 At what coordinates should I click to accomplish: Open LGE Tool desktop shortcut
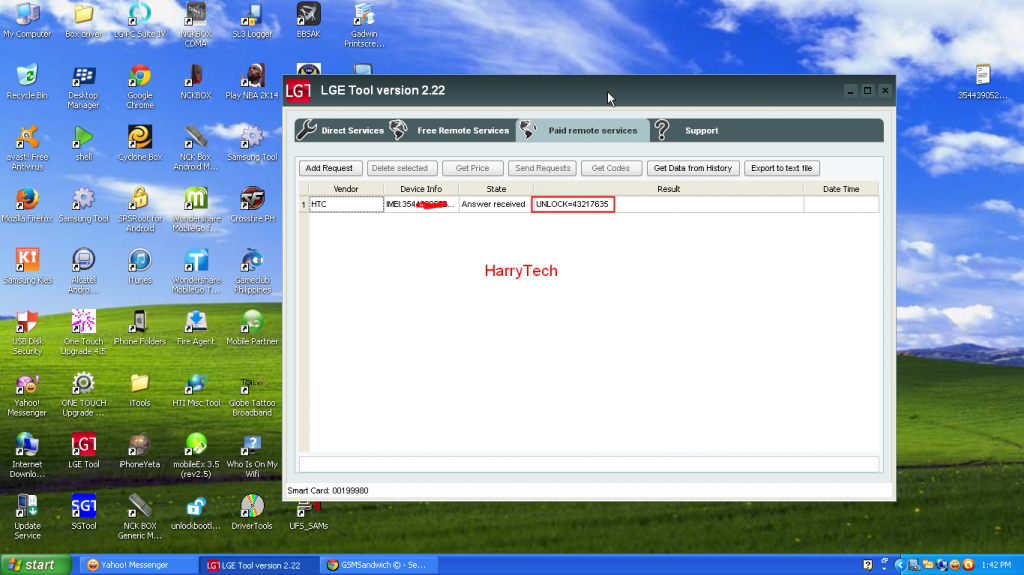pyautogui.click(x=84, y=451)
